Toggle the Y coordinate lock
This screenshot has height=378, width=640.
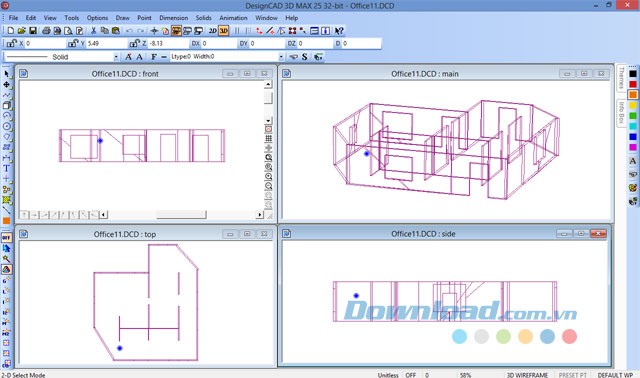[x=73, y=43]
